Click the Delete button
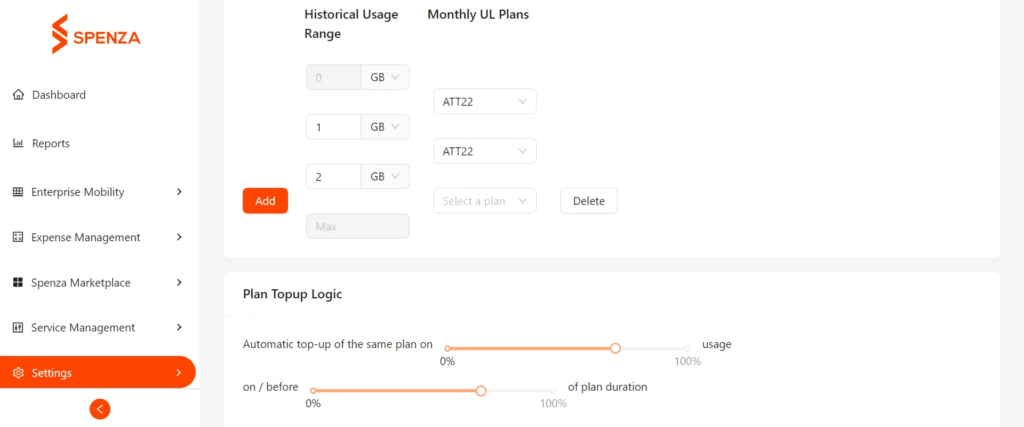This screenshot has width=1024, height=427. click(588, 201)
